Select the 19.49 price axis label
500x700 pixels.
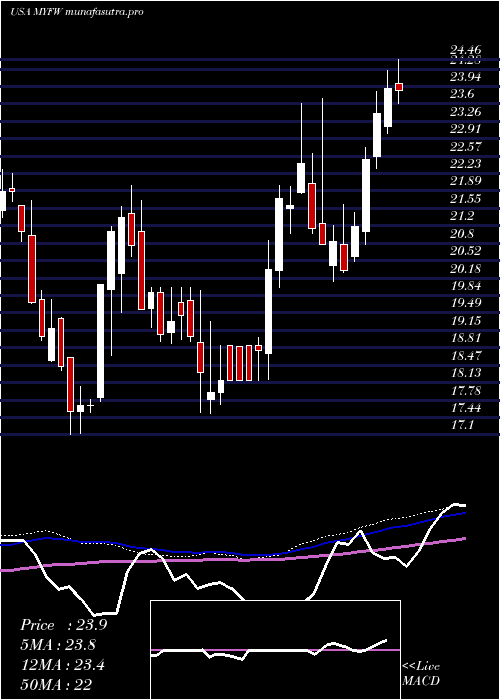(x=466, y=303)
